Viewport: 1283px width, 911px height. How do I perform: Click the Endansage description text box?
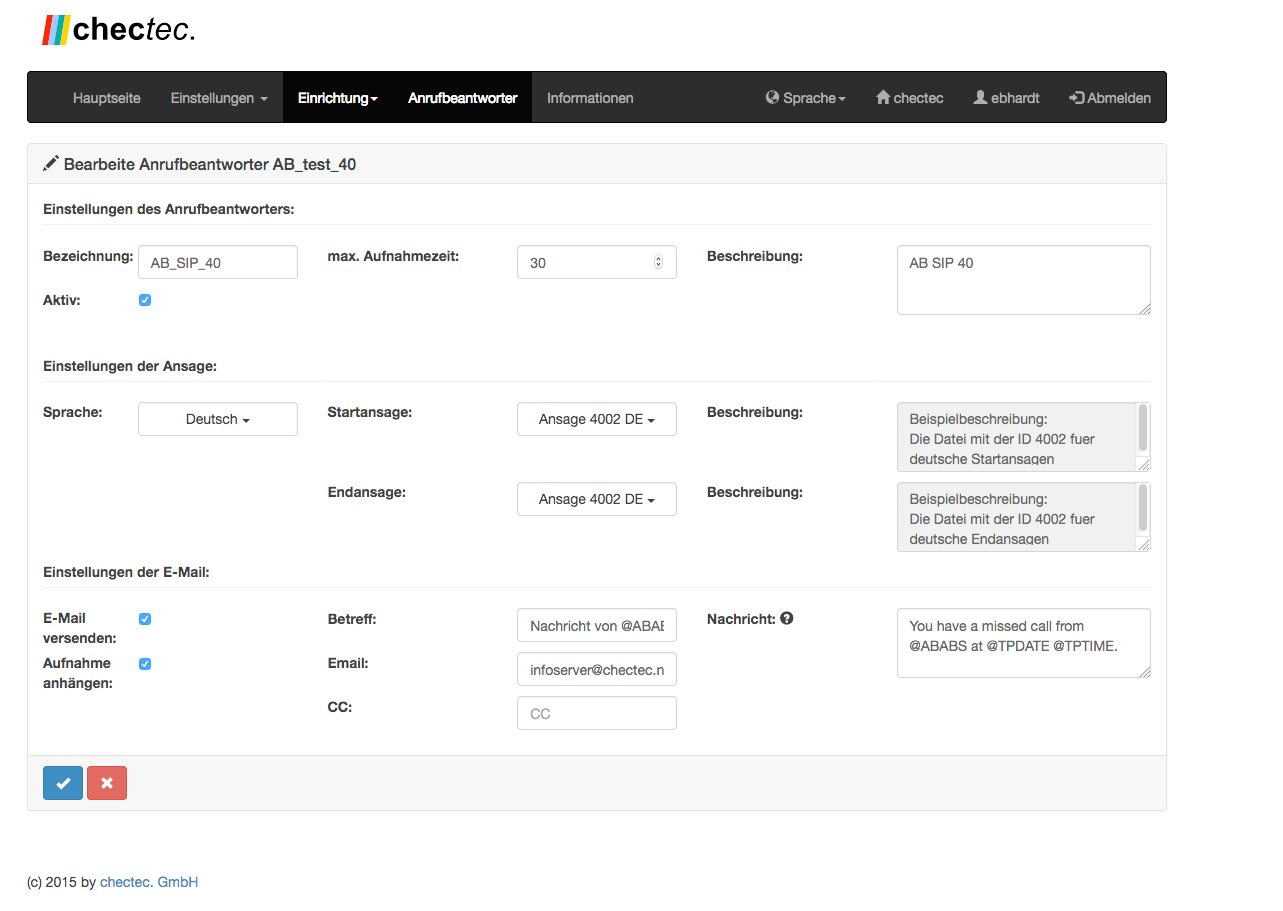pyautogui.click(x=1024, y=517)
